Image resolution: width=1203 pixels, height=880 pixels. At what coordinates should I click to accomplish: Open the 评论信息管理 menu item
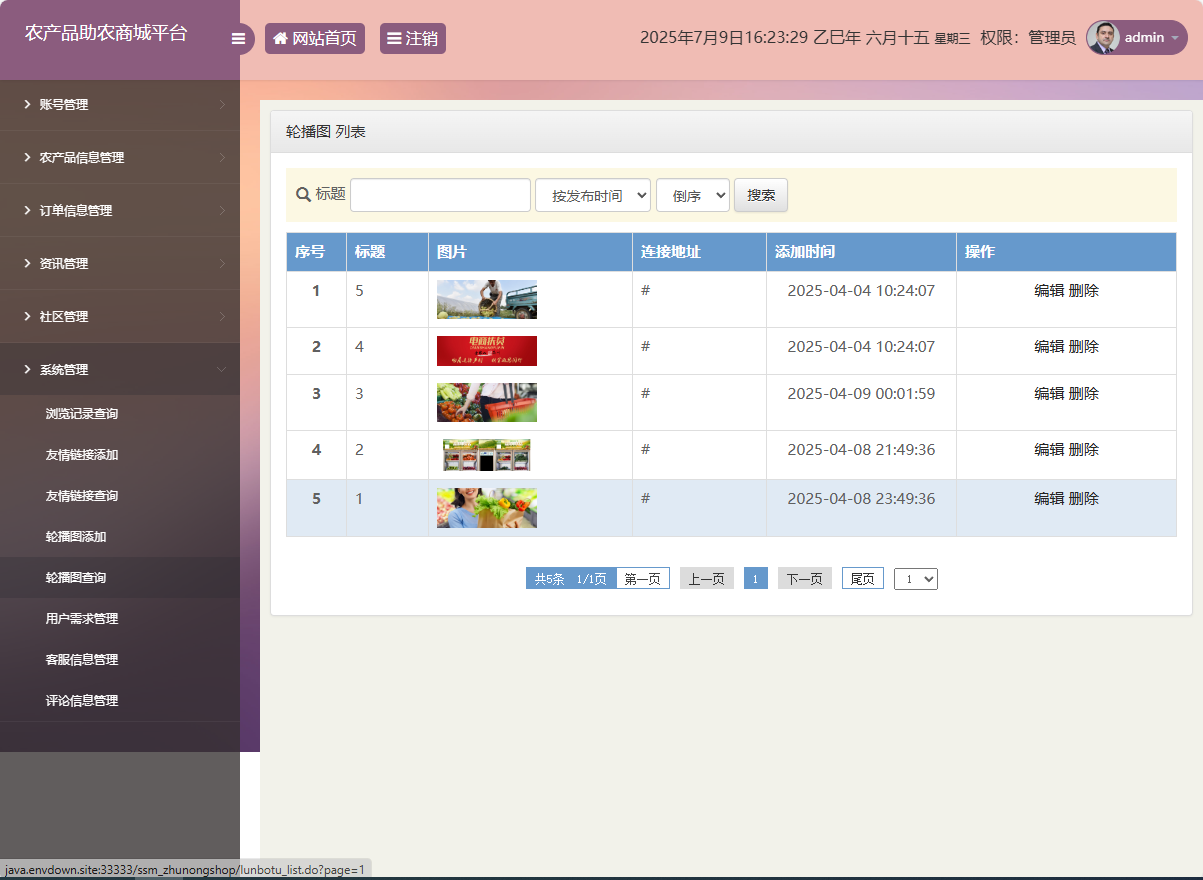82,700
